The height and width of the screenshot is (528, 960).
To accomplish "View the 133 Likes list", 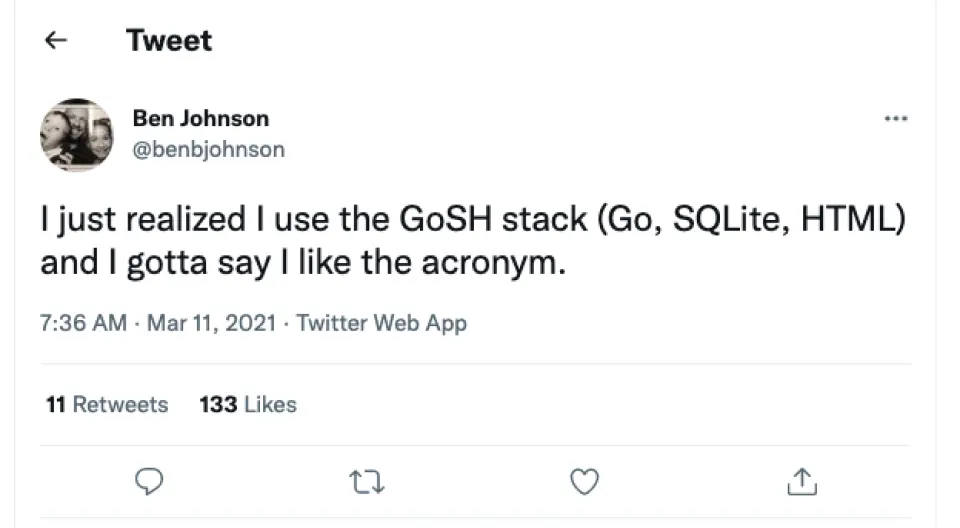I will click(x=248, y=404).
